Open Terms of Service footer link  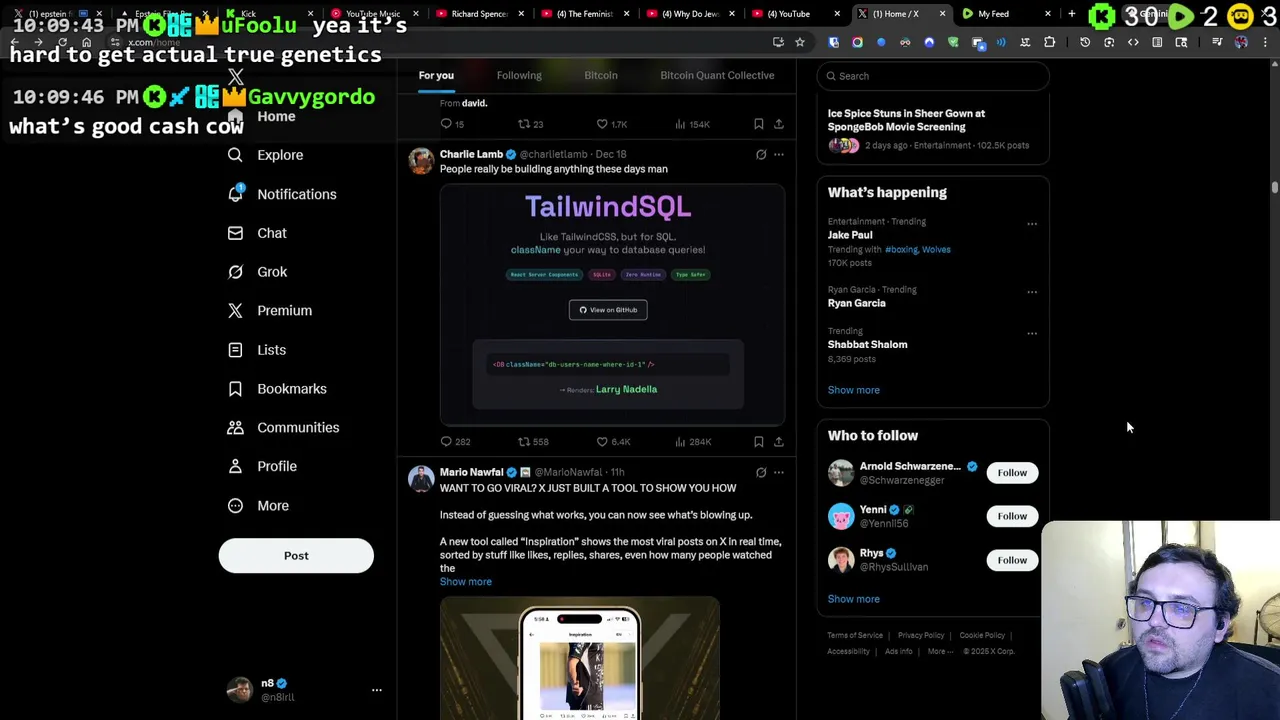click(855, 635)
